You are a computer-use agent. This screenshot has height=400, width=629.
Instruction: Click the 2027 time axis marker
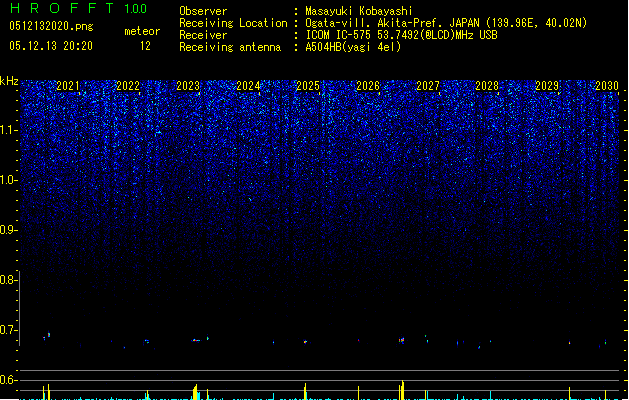(428, 85)
